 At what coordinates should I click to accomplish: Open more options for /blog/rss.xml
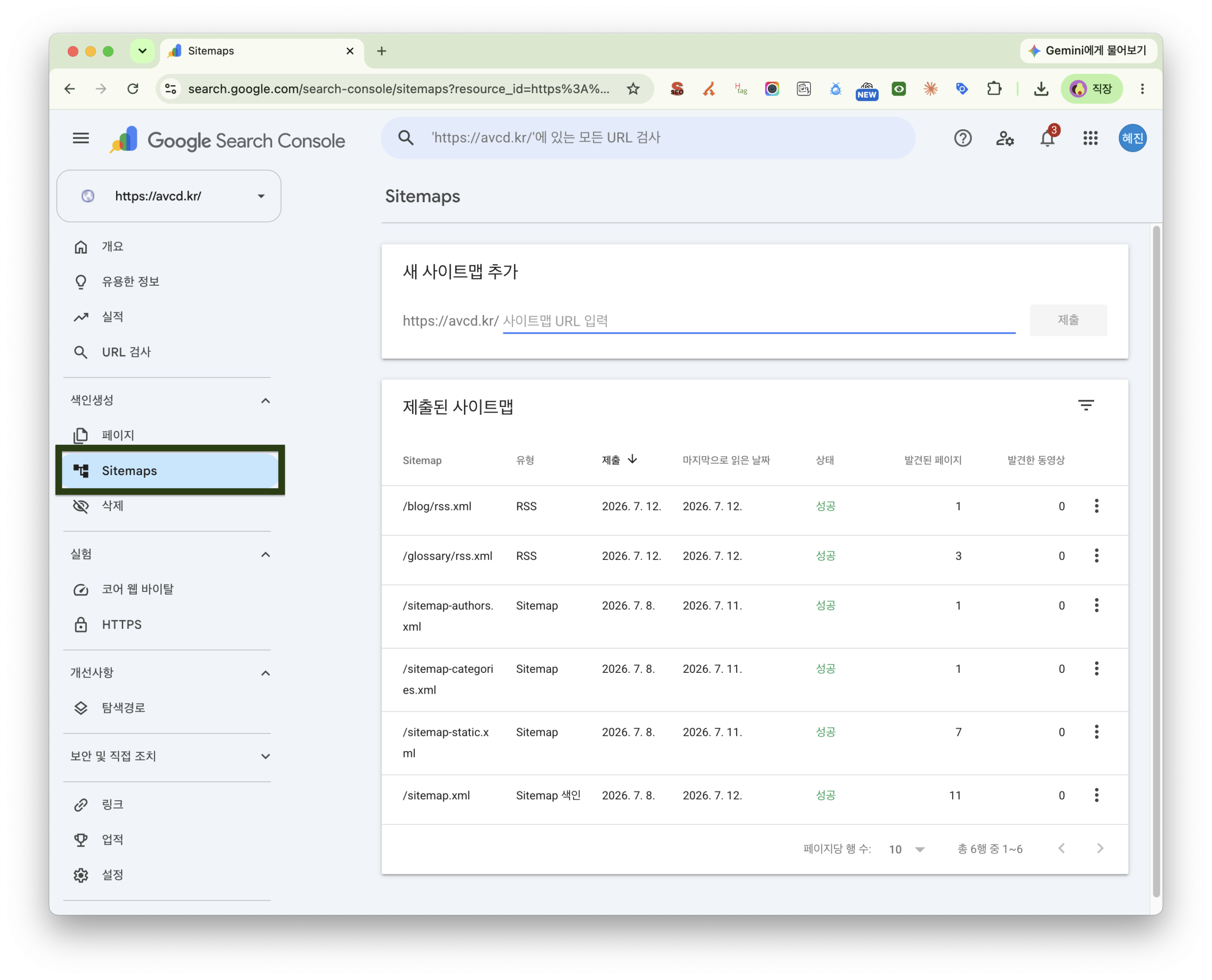[x=1096, y=506]
